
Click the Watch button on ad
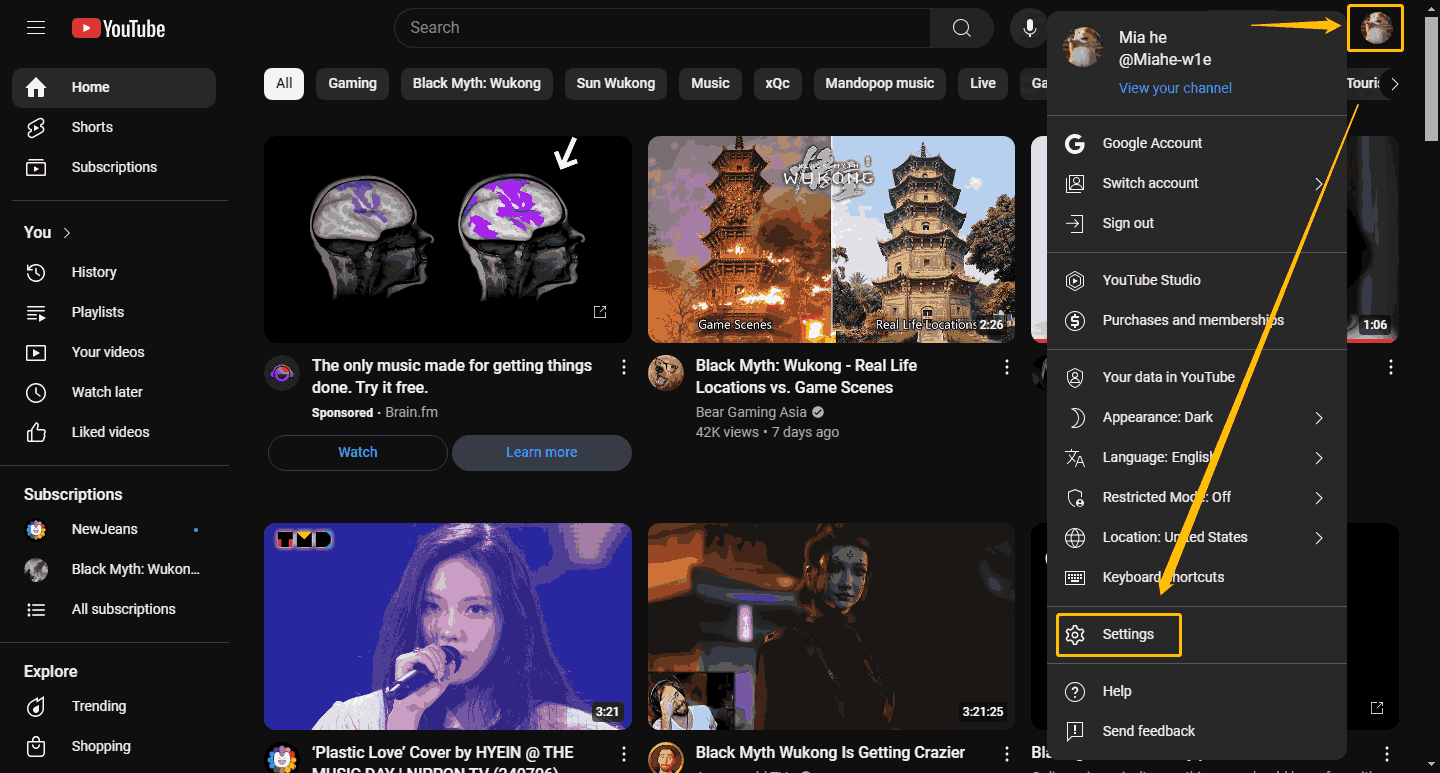pos(358,453)
